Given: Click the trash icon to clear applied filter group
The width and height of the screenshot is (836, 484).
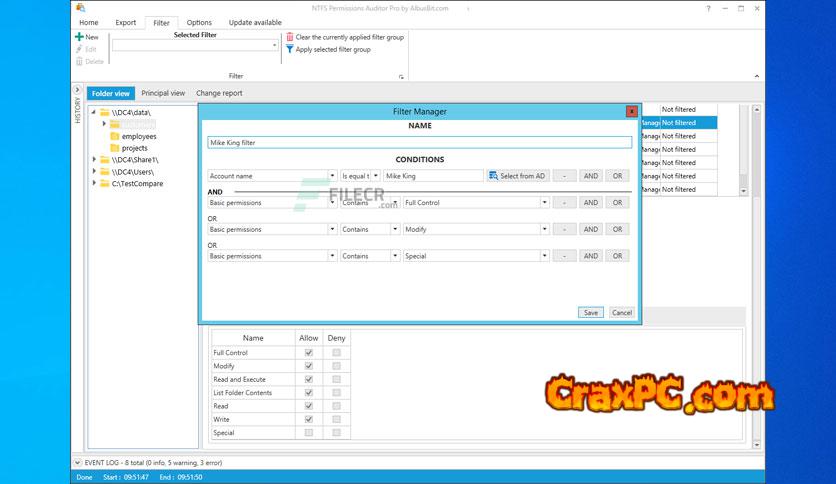Looking at the screenshot, I should [x=290, y=37].
